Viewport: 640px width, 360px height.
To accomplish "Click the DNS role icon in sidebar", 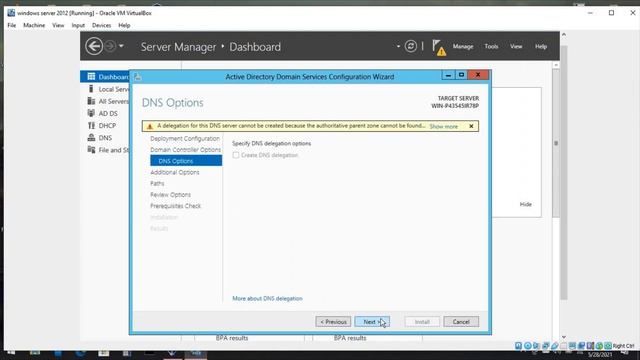I will [x=91, y=138].
